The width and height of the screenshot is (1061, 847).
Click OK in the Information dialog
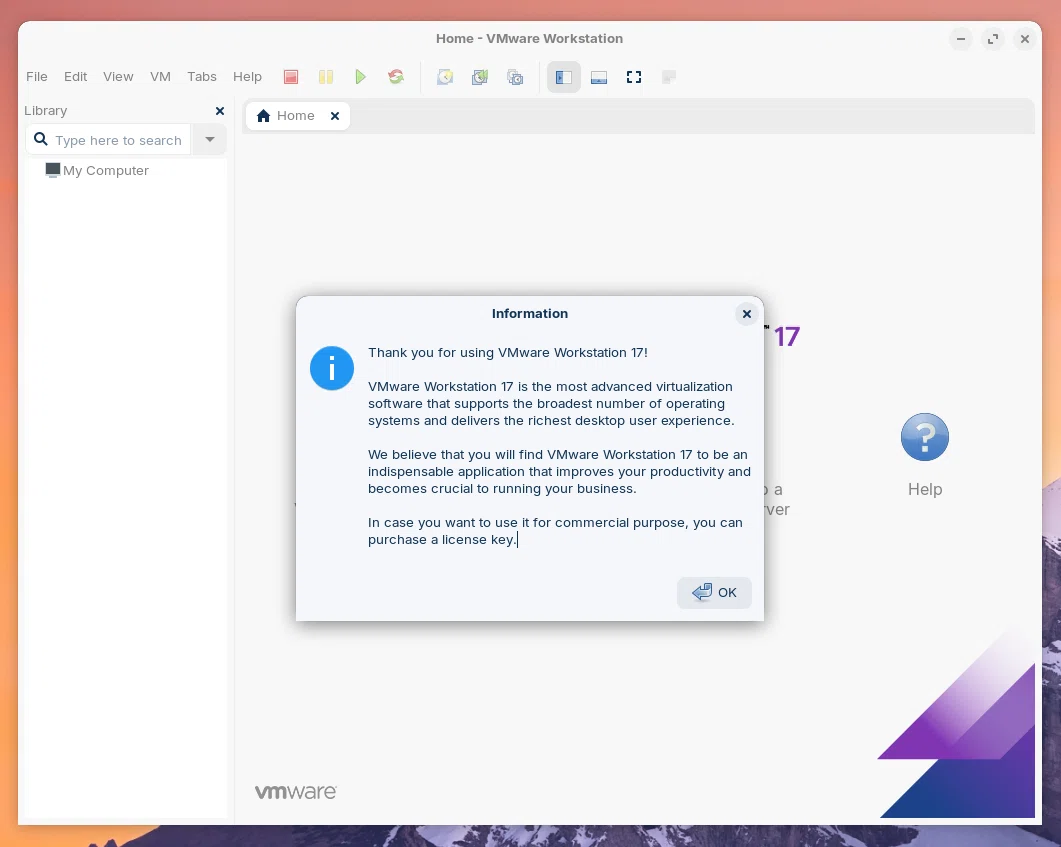[715, 593]
